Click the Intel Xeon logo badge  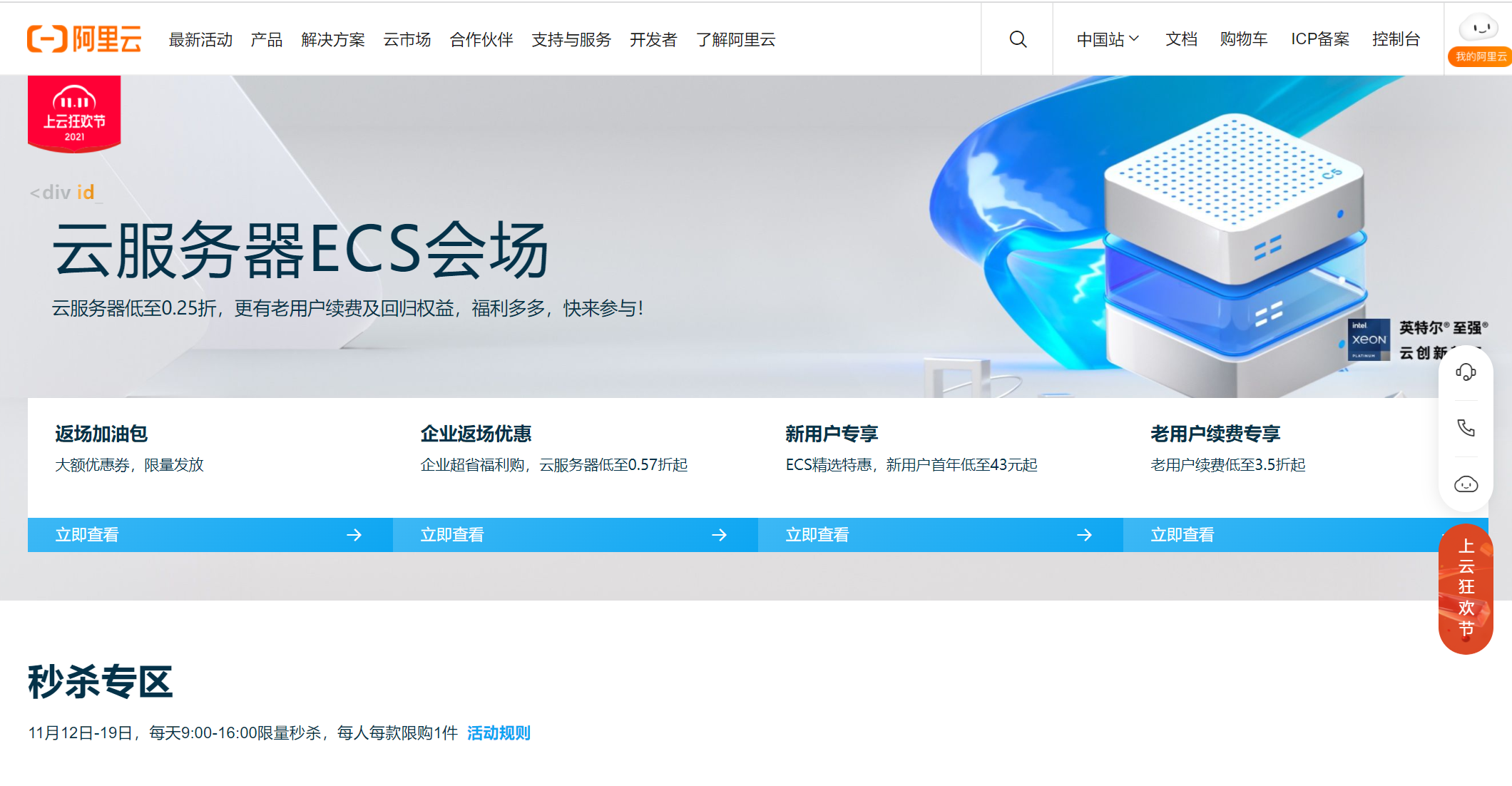click(x=1369, y=340)
